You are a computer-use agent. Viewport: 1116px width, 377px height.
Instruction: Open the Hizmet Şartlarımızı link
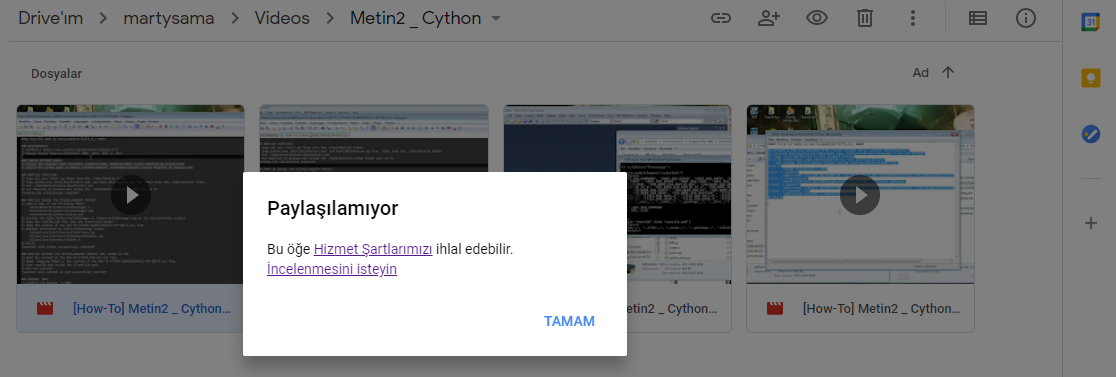click(373, 250)
